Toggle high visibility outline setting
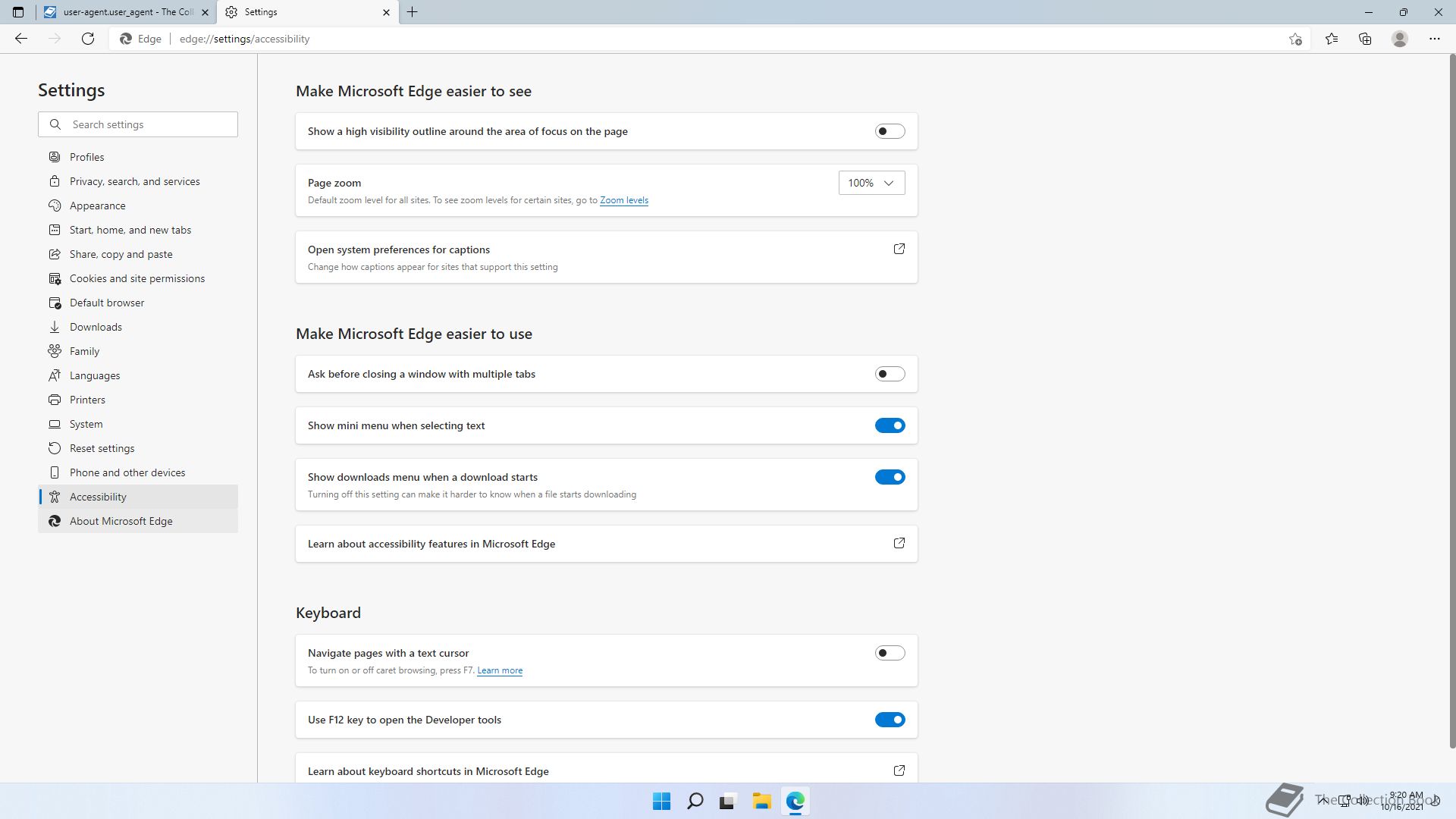Viewport: 1456px width, 819px height. tap(890, 131)
